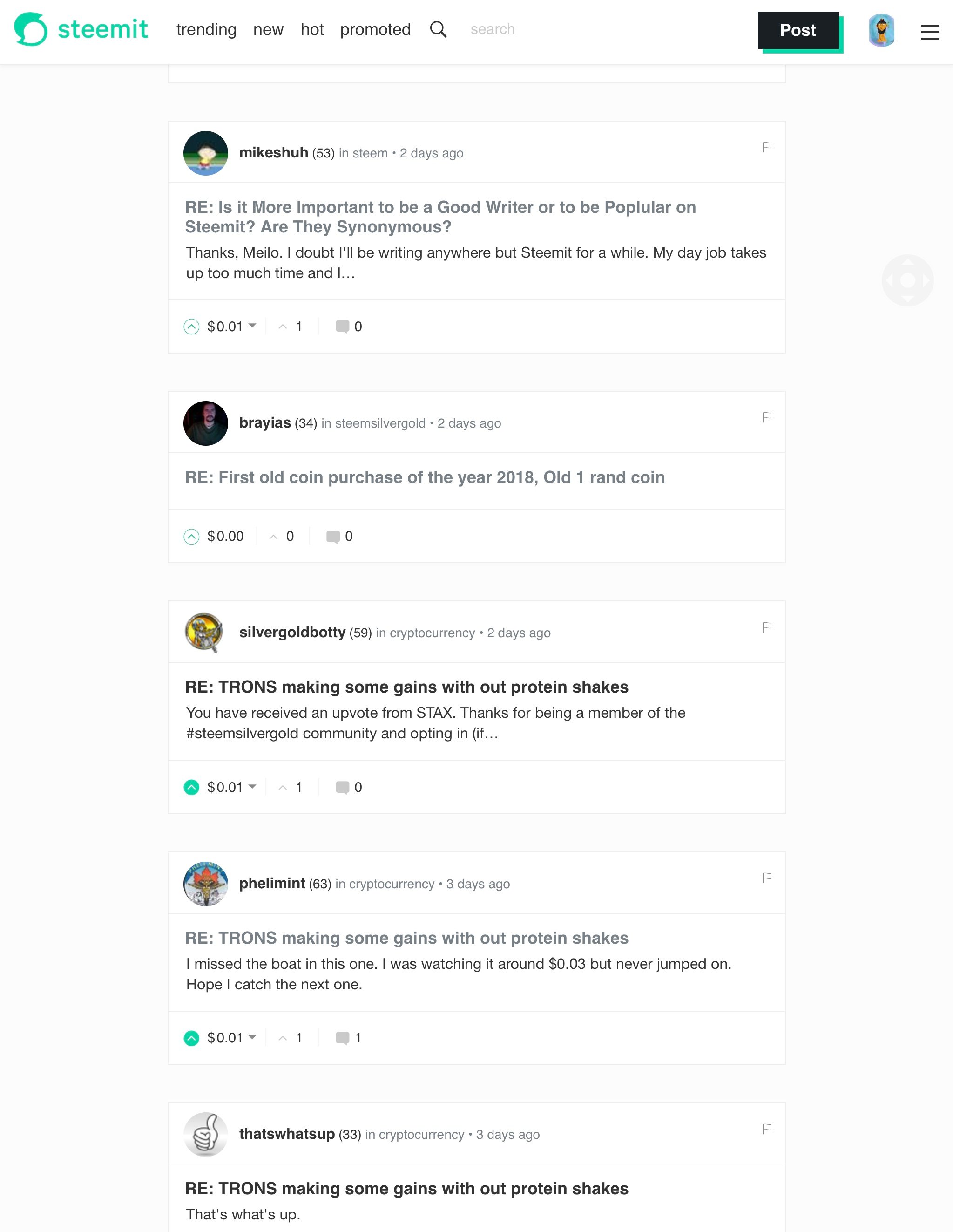Viewport: 953px width, 1232px height.
Task: Click the search magnifying glass icon
Action: [x=438, y=29]
